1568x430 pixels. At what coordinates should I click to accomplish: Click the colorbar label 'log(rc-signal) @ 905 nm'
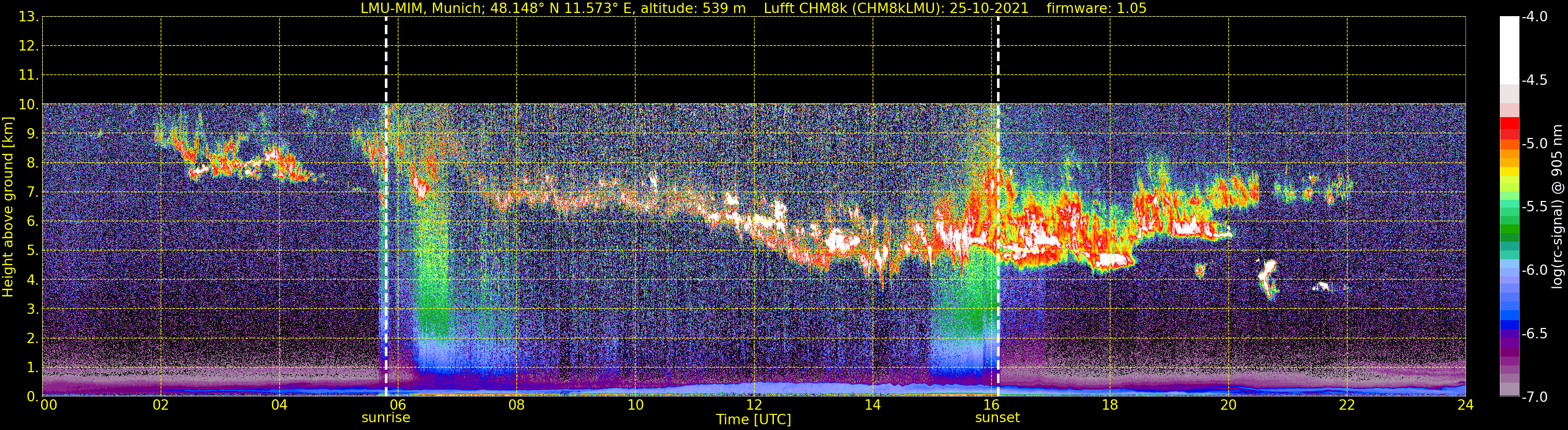coord(1558,207)
